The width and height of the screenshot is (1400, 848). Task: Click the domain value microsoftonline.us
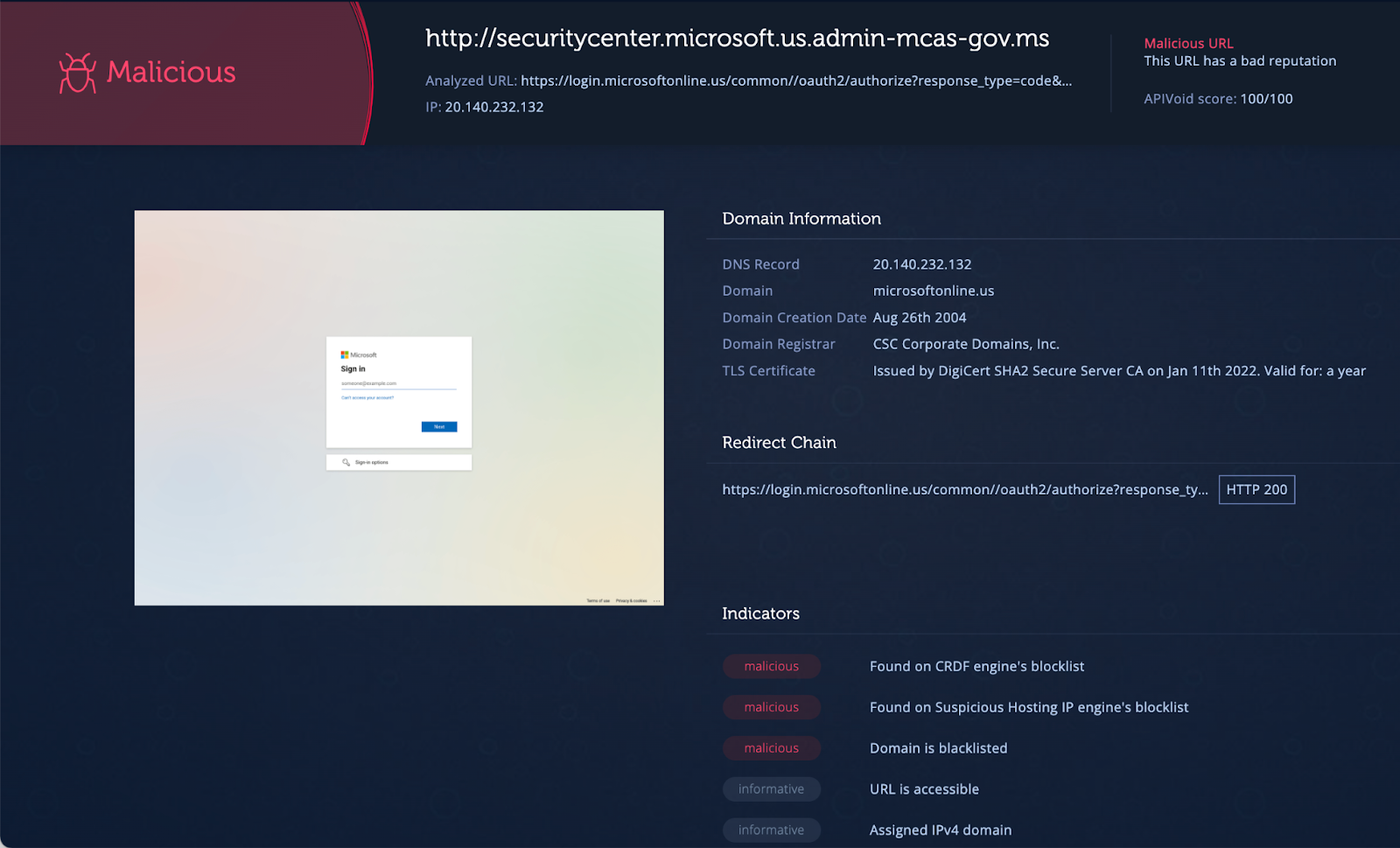[934, 291]
